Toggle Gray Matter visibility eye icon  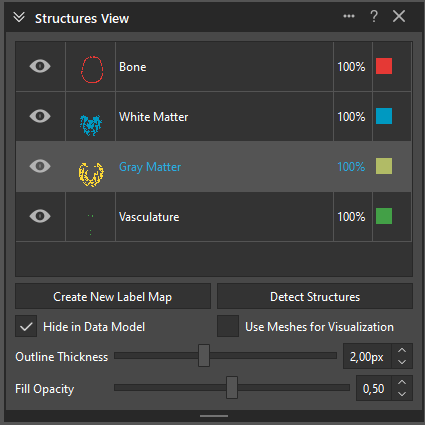point(40,166)
